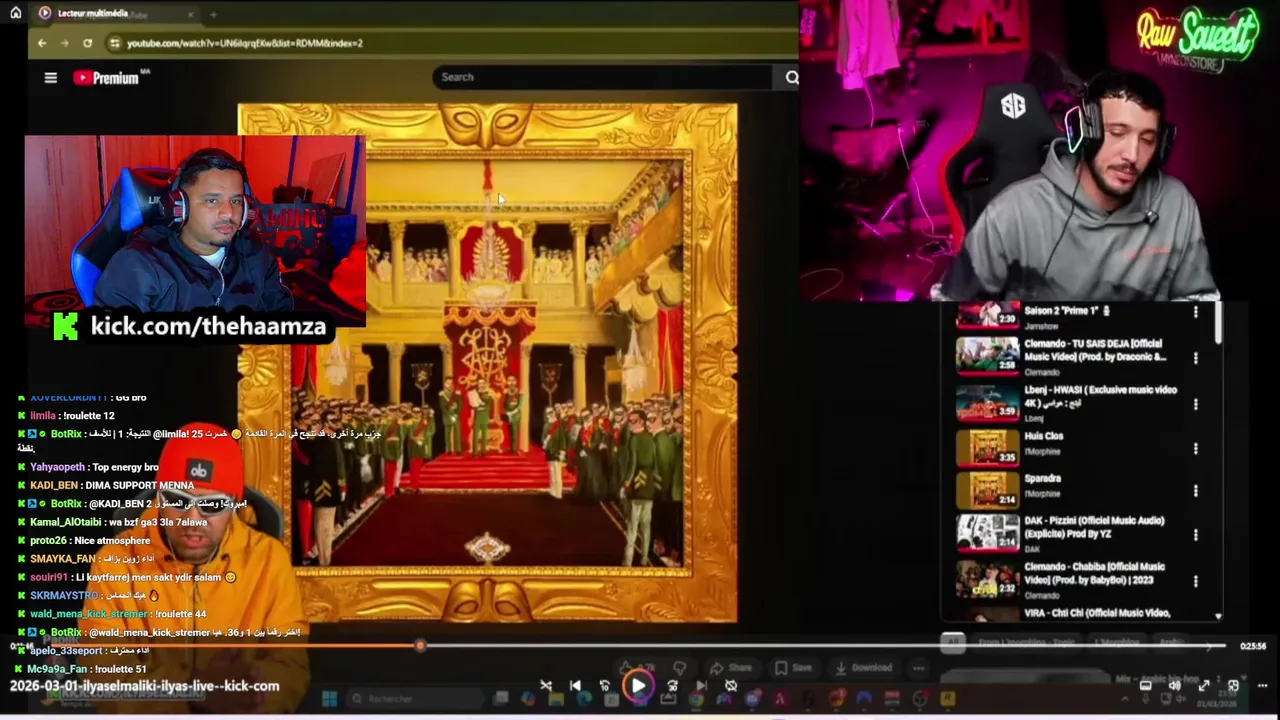The image size is (1280, 720).
Task: Toggle repeat mode in the media player
Action: click(731, 685)
